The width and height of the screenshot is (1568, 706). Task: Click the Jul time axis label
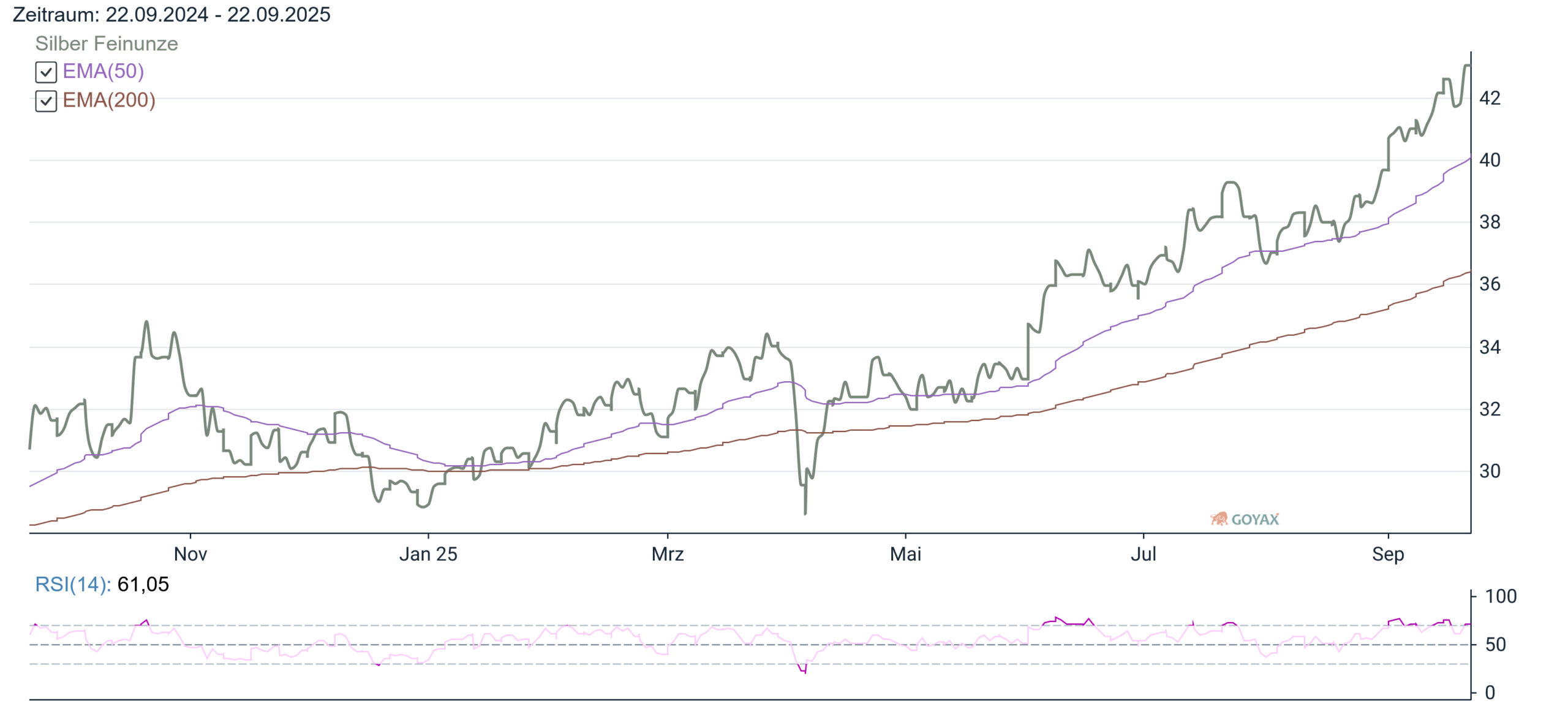click(1143, 554)
